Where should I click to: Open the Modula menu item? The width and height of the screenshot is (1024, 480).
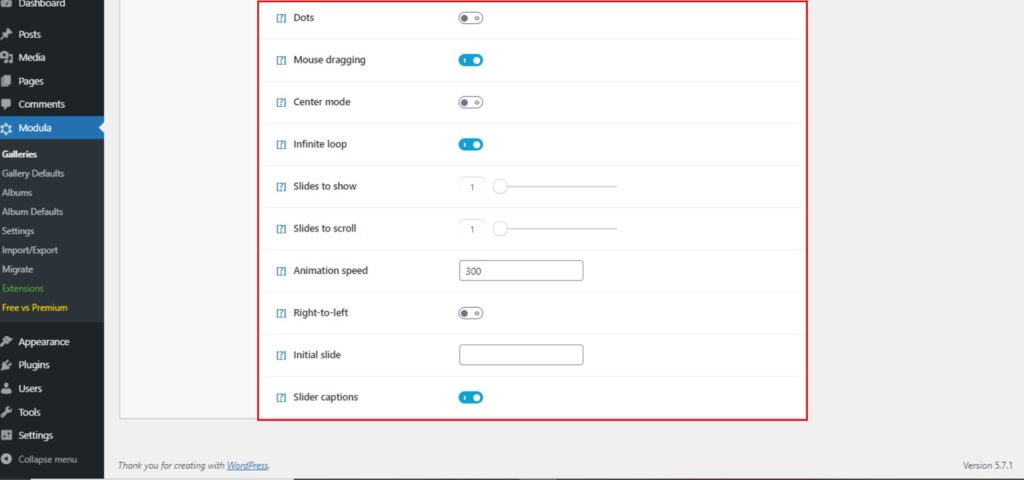tap(52, 128)
